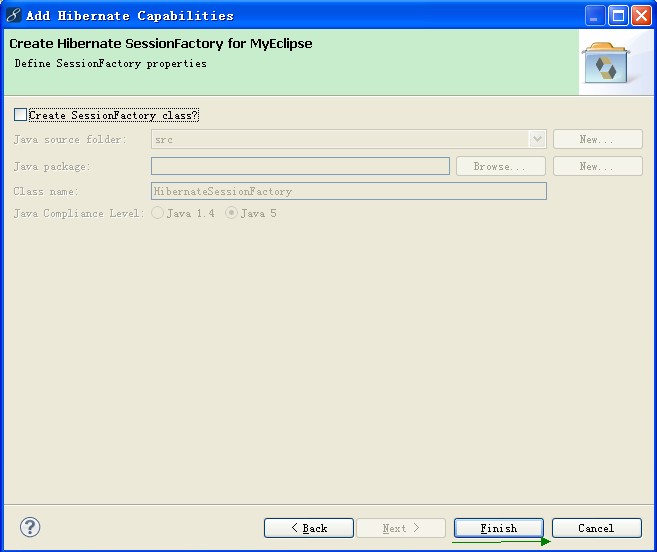
Task: Click New button beside Java source folder
Action: [x=598, y=139]
